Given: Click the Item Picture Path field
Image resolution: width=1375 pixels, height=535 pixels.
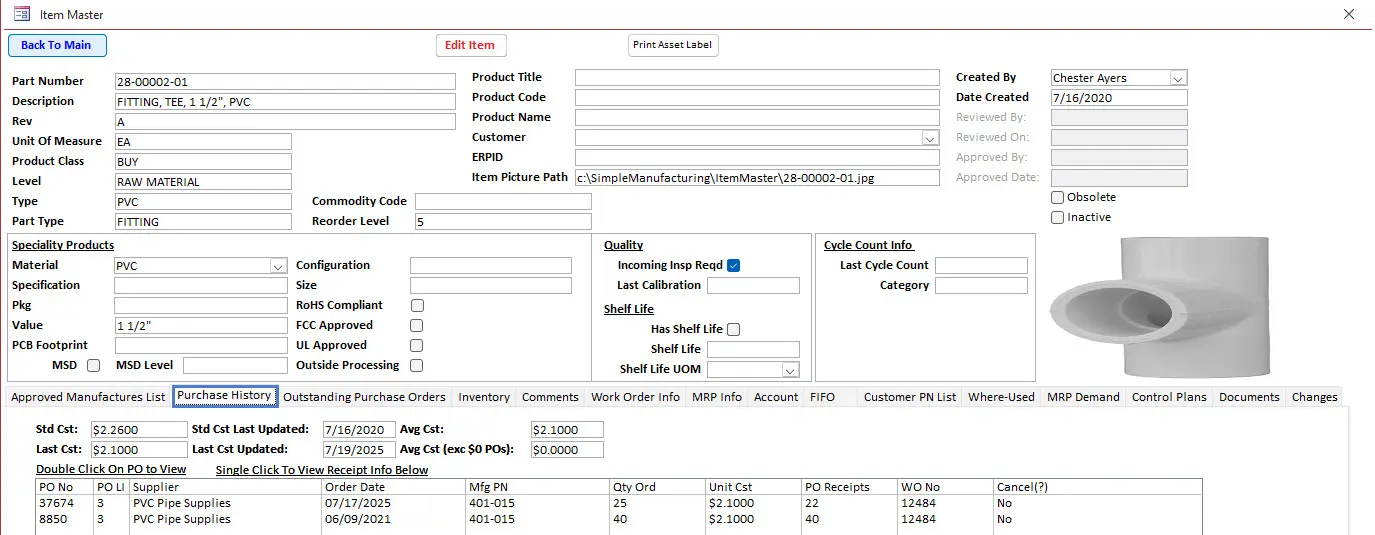Looking at the screenshot, I should click(757, 178).
